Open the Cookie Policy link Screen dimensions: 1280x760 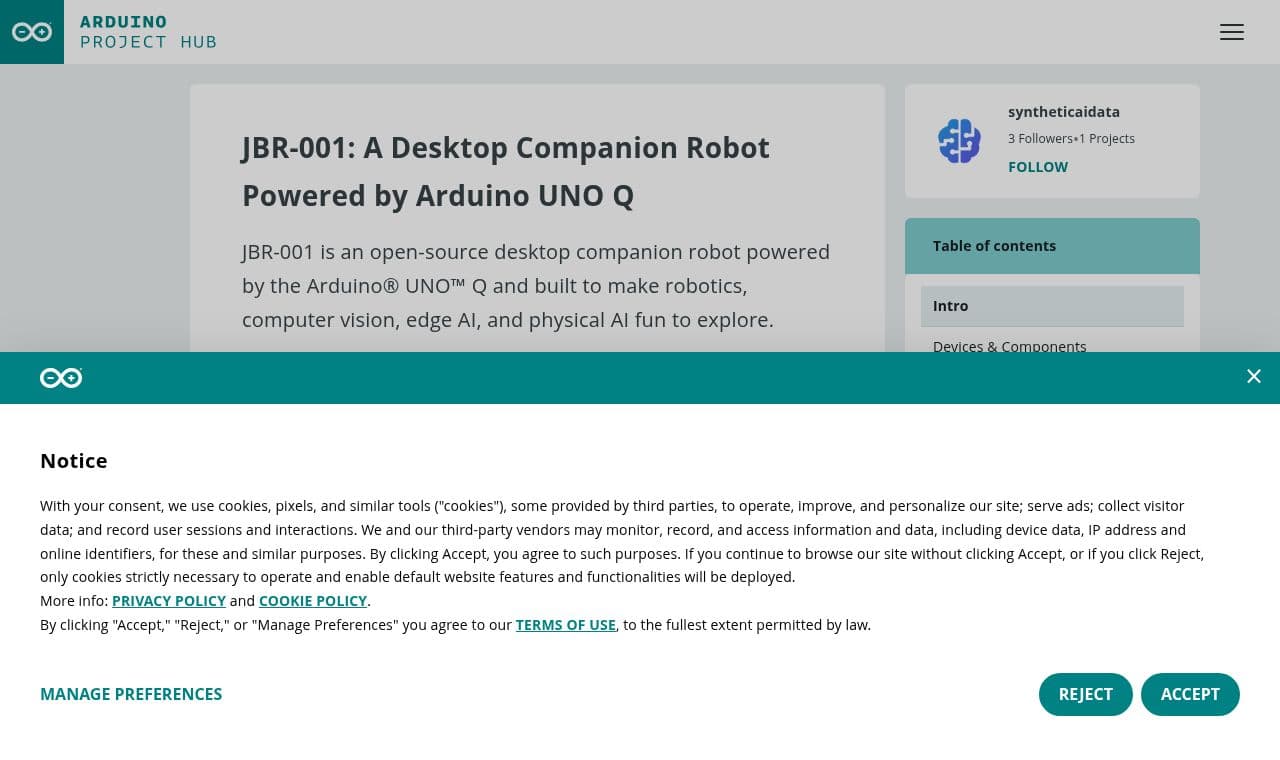tap(313, 601)
